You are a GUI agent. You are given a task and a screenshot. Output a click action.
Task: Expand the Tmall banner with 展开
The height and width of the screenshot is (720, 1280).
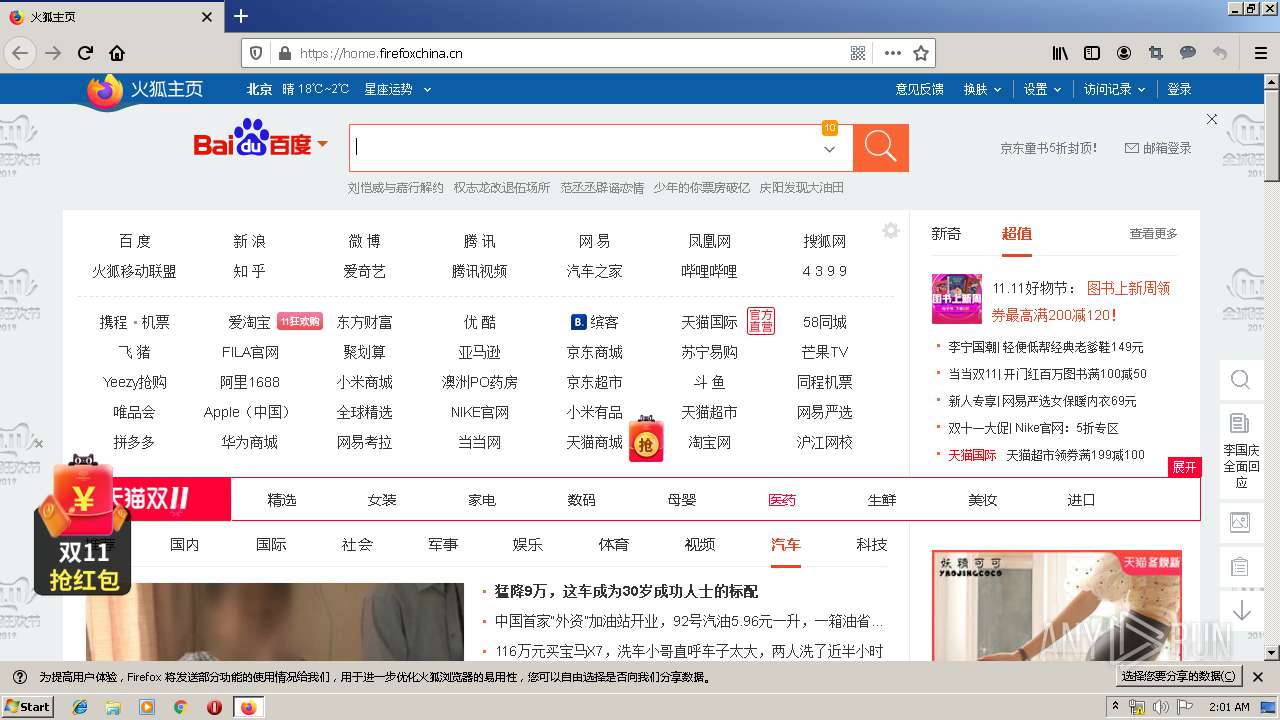(x=1184, y=467)
